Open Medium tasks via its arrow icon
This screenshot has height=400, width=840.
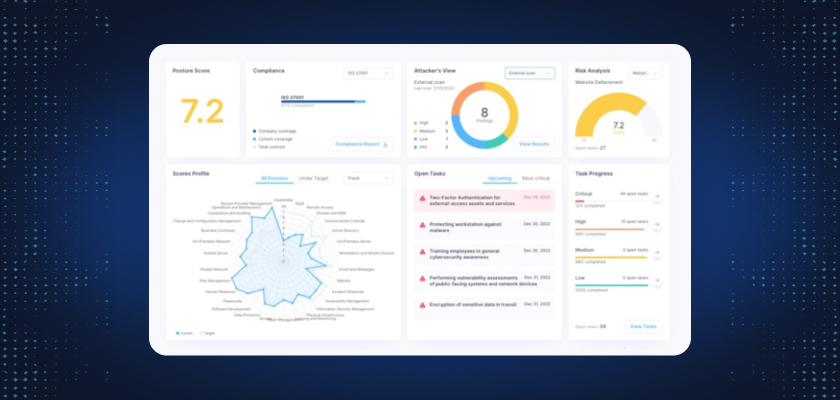point(655,252)
